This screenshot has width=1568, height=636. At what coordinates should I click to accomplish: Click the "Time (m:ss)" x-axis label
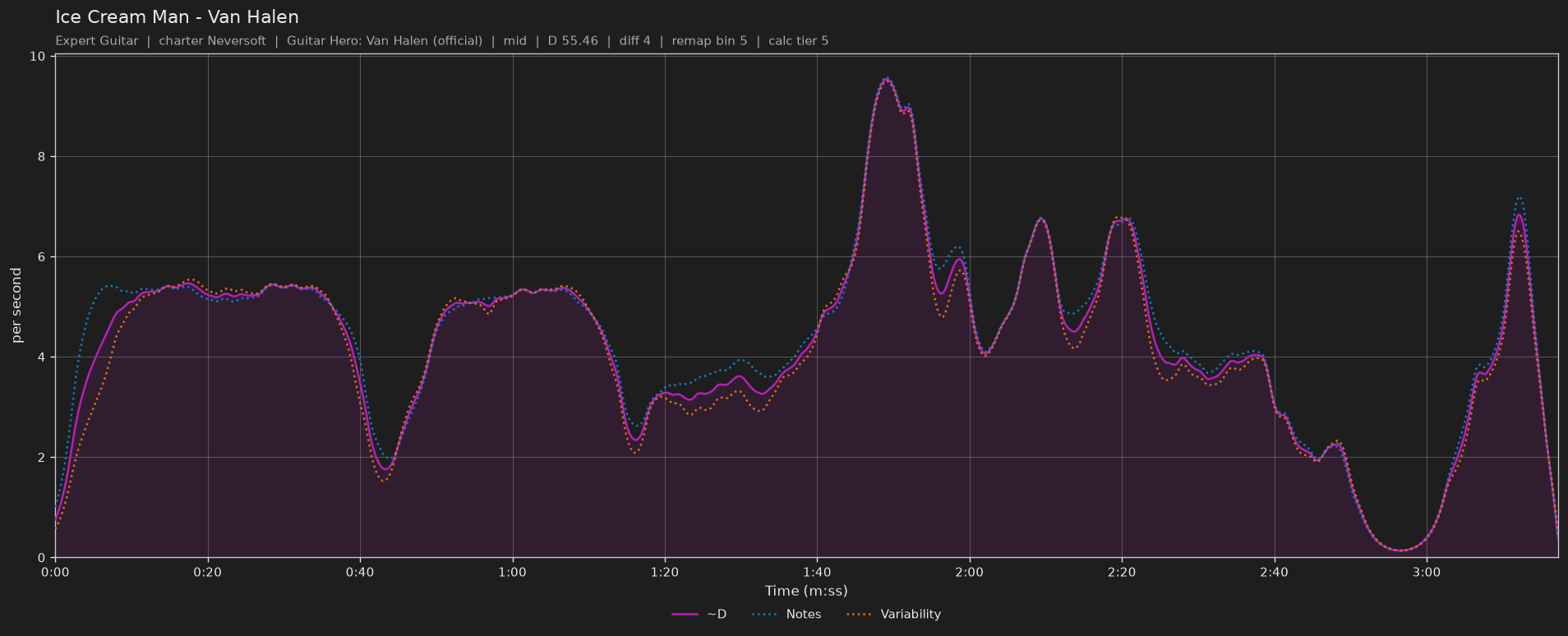(806, 591)
